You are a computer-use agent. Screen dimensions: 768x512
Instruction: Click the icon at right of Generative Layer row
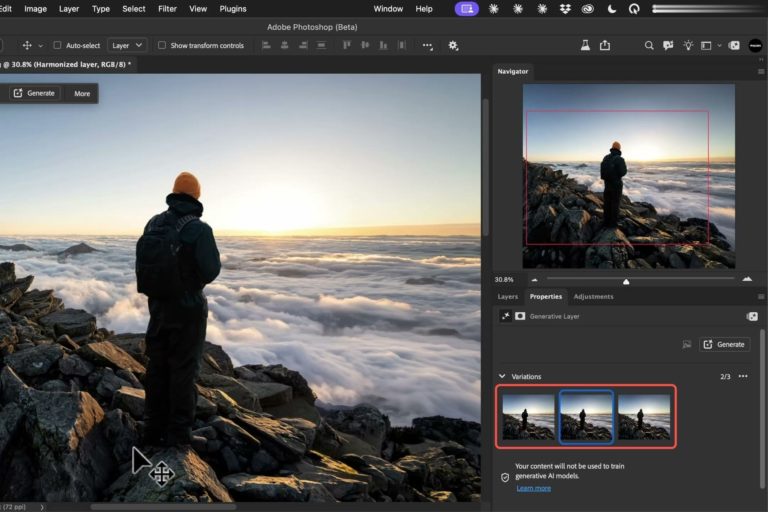[752, 317]
